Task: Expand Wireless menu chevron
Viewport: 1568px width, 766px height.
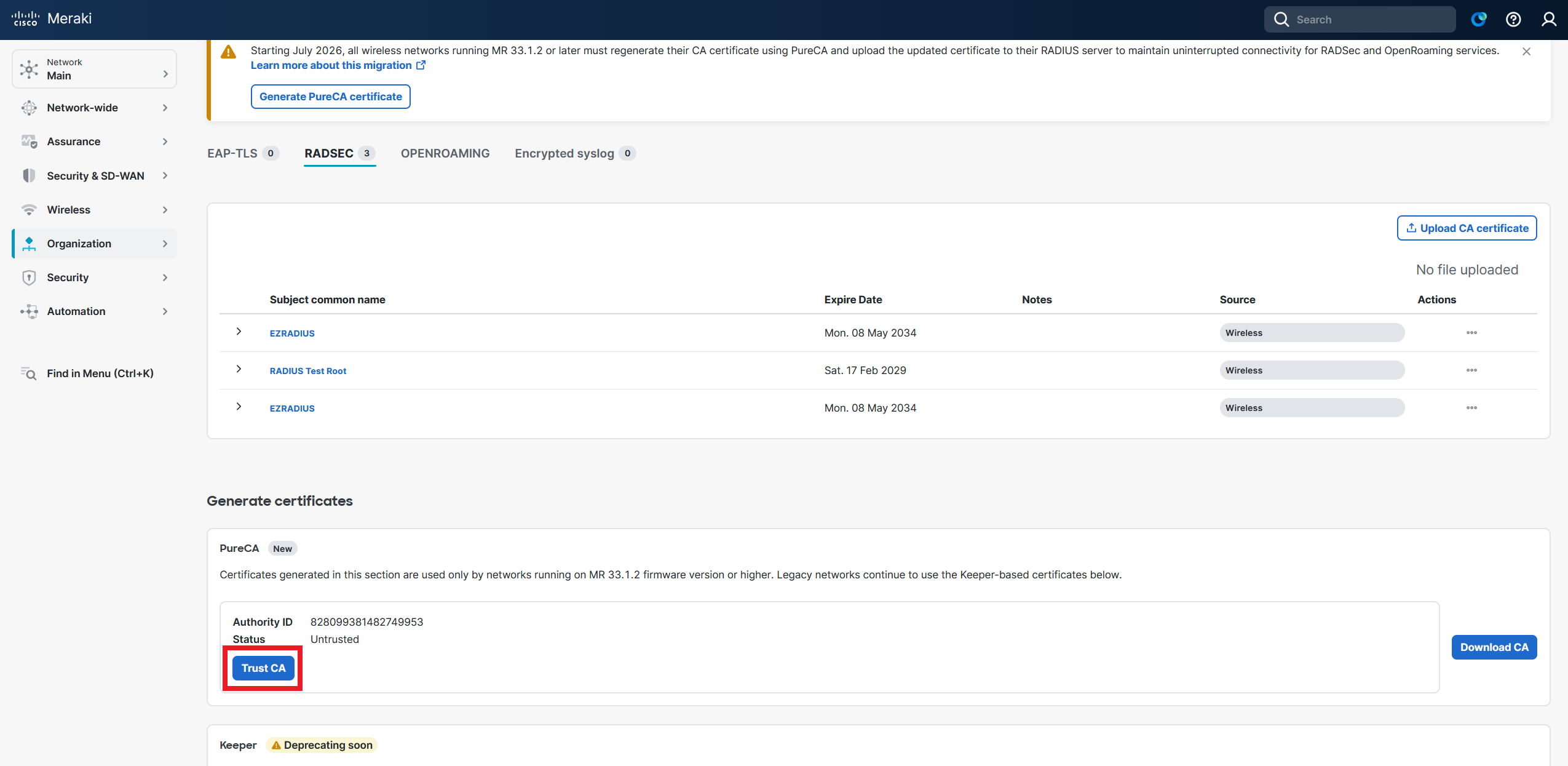Action: click(x=165, y=210)
